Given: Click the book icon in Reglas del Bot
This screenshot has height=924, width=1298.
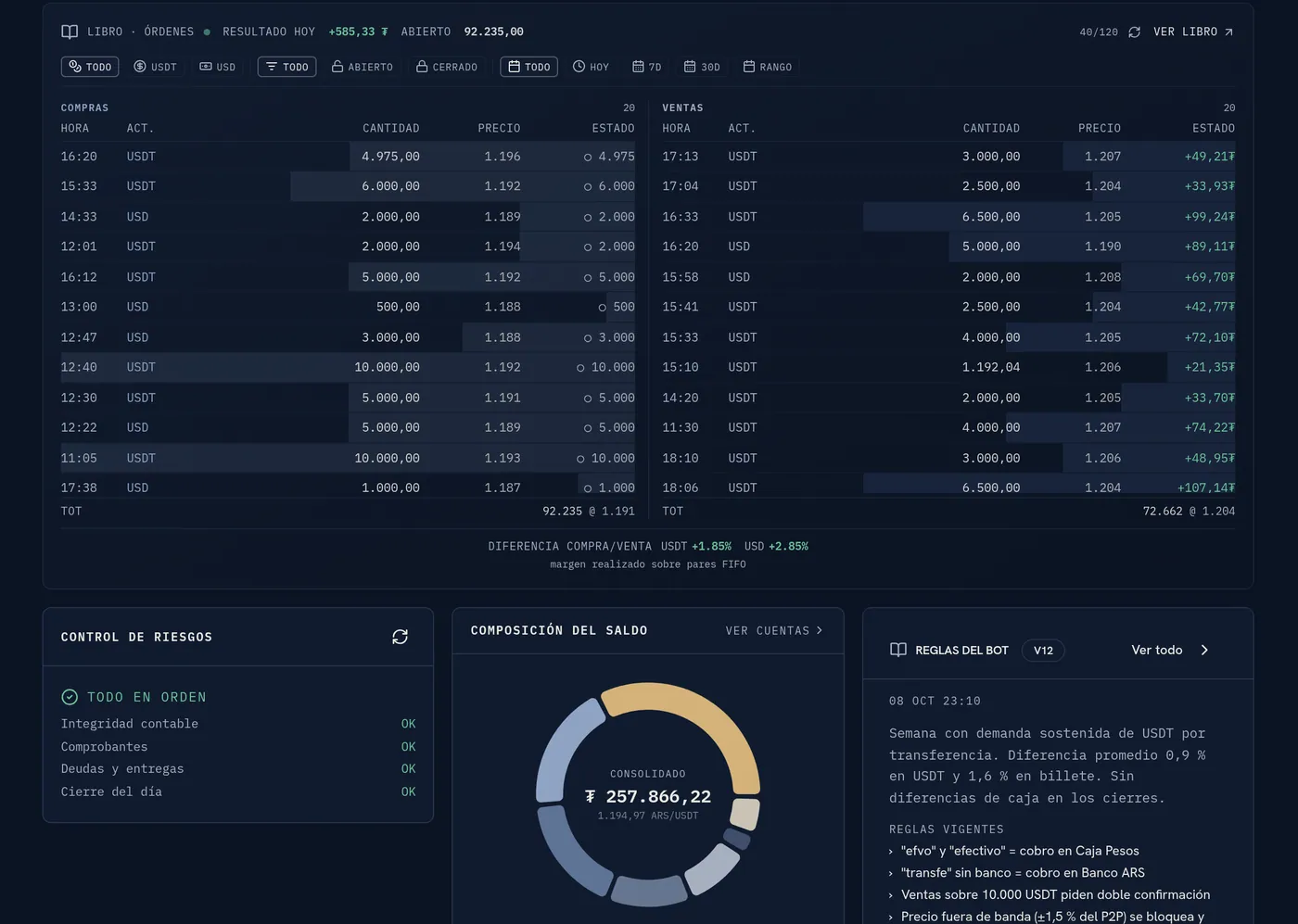Looking at the screenshot, I should pos(898,650).
